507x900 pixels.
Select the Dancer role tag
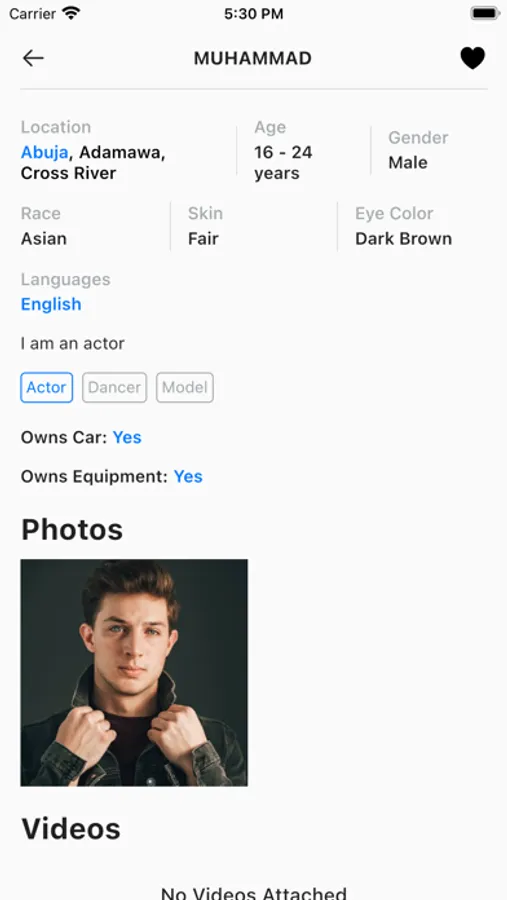pos(114,387)
